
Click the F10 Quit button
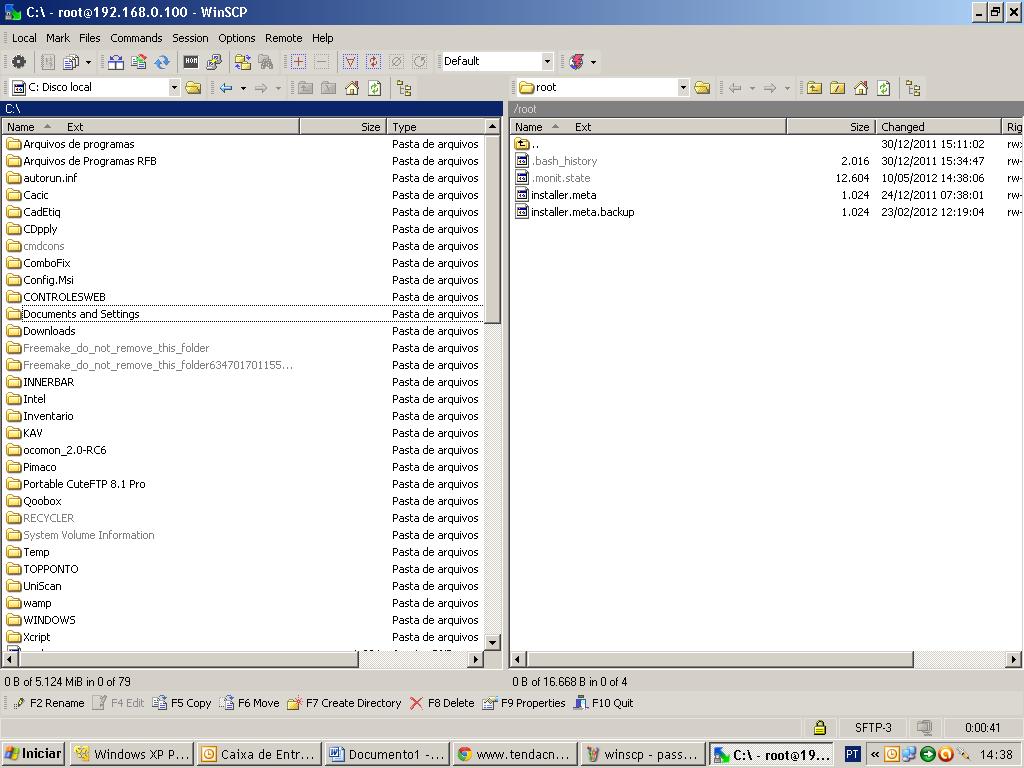[x=603, y=703]
